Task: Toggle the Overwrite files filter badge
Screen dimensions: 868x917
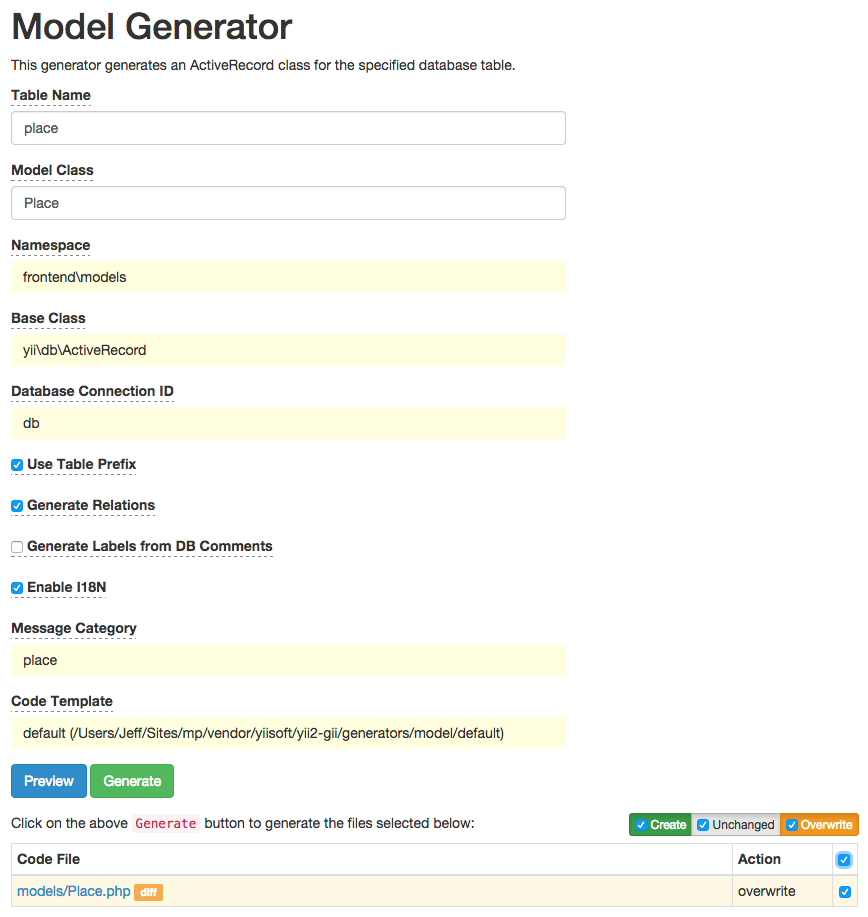Action: click(x=819, y=824)
